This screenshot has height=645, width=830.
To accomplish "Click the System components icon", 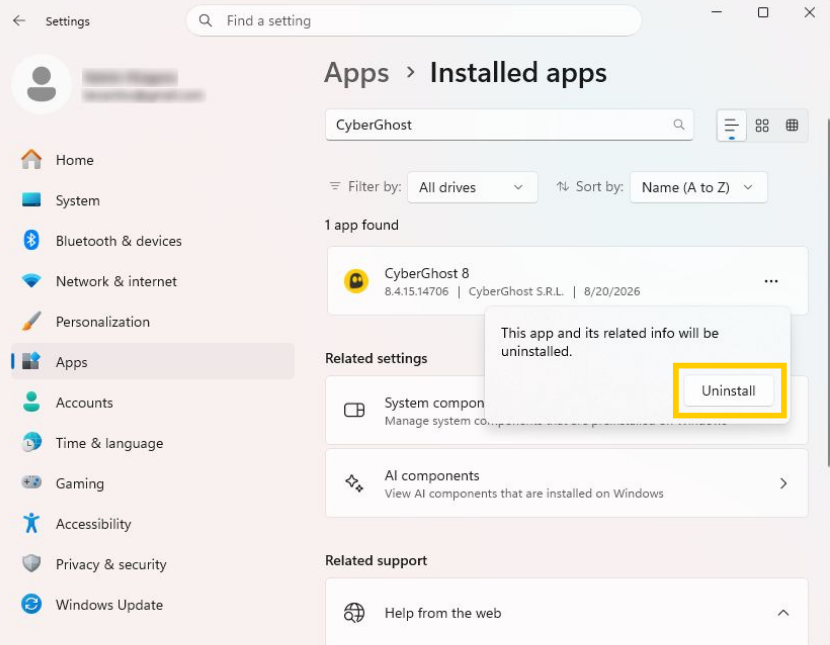I will (x=354, y=410).
